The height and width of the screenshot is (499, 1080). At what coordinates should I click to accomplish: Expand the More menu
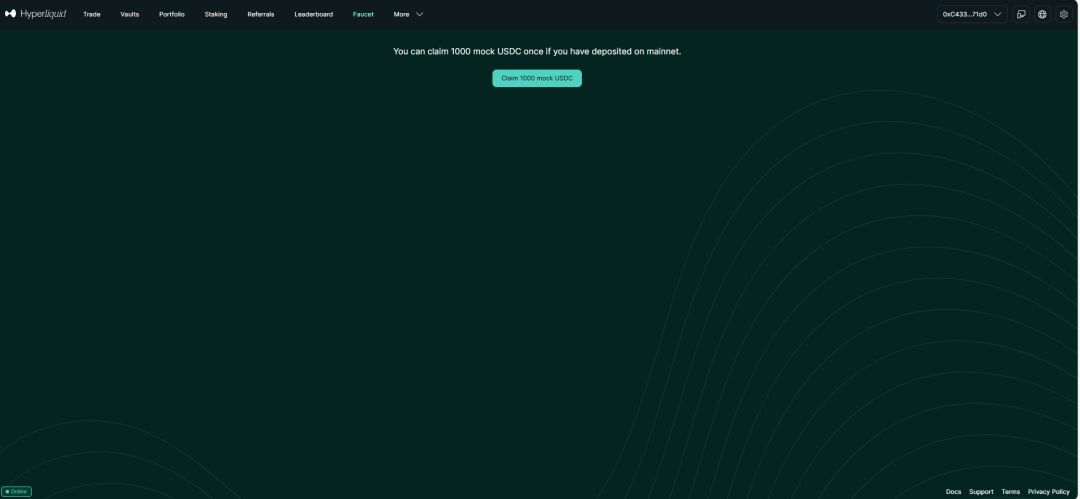pyautogui.click(x=408, y=14)
